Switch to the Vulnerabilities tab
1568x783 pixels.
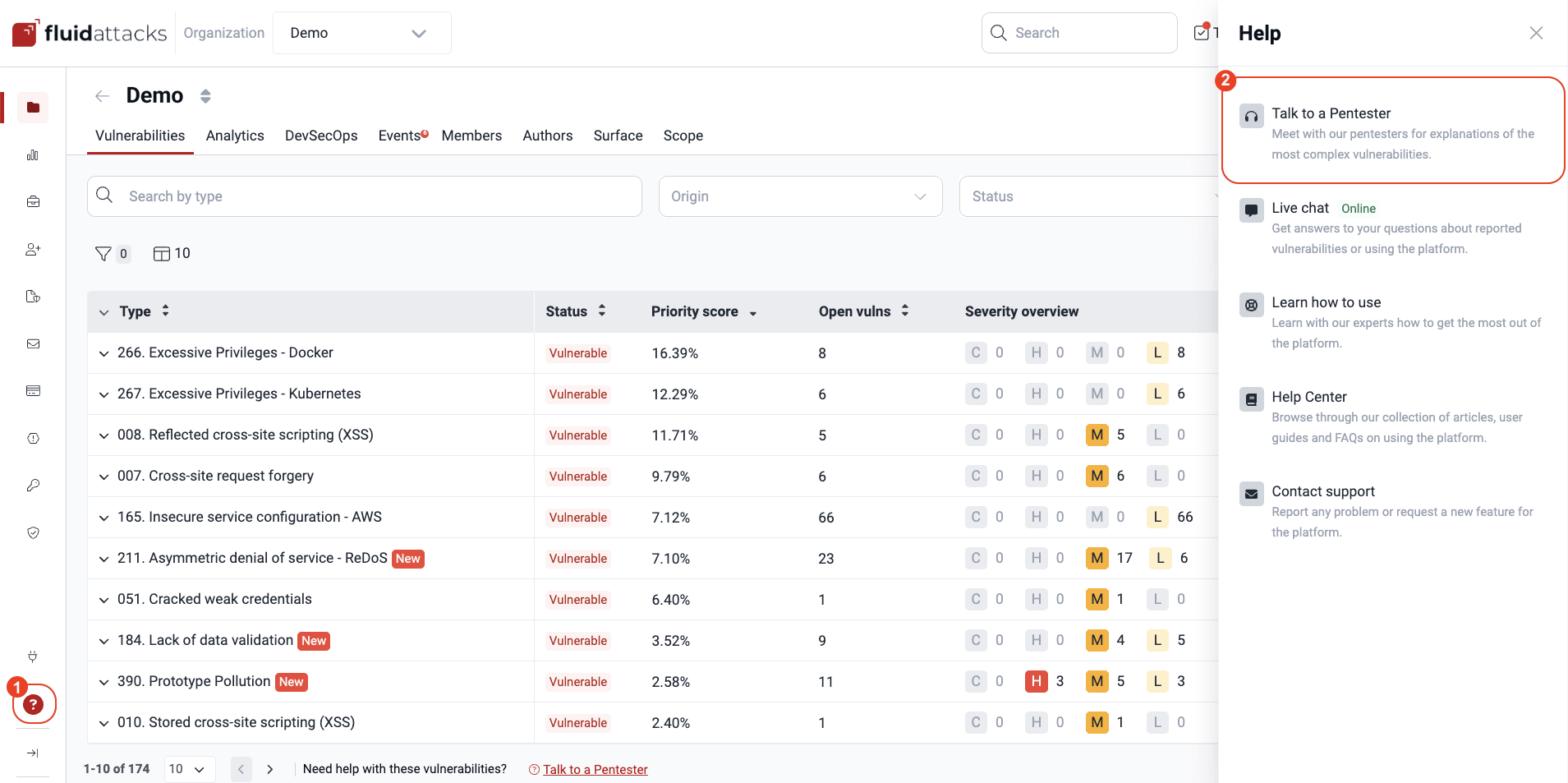[140, 136]
